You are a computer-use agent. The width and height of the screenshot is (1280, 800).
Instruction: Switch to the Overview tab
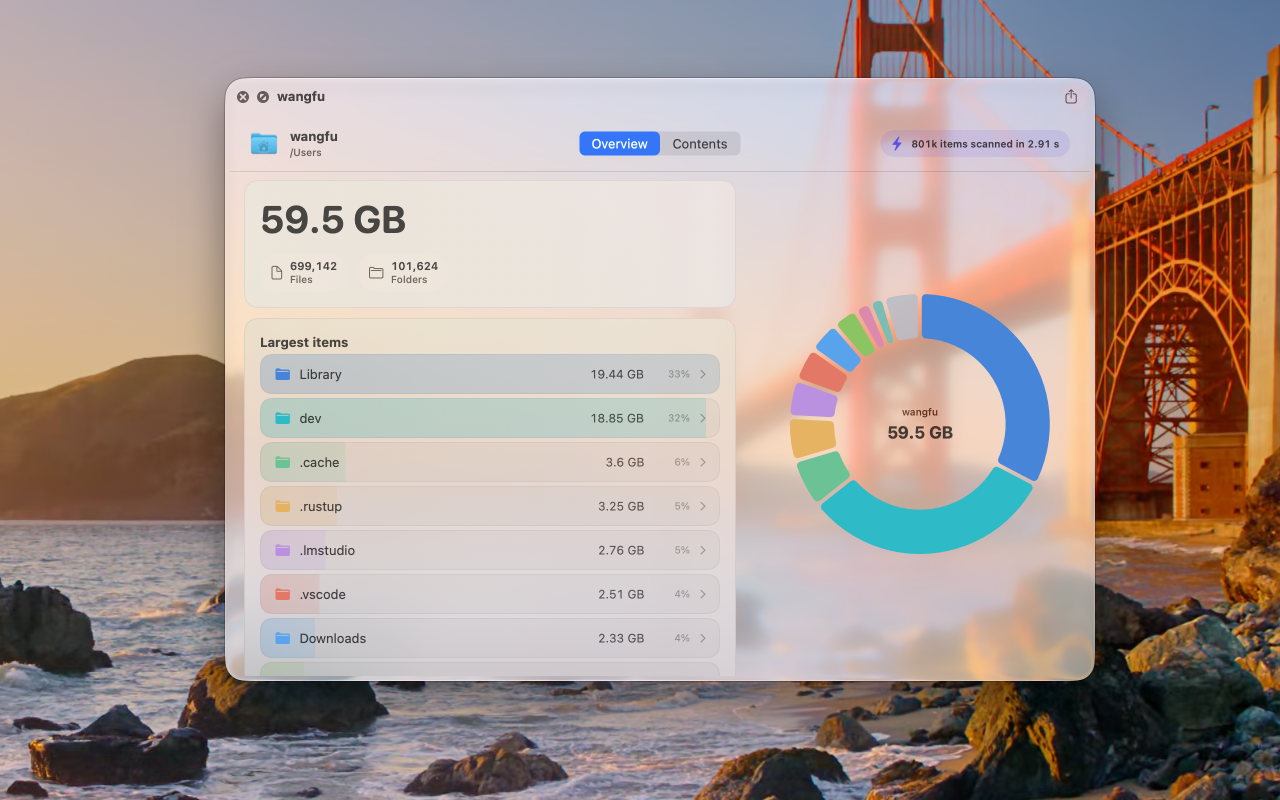[x=620, y=144]
